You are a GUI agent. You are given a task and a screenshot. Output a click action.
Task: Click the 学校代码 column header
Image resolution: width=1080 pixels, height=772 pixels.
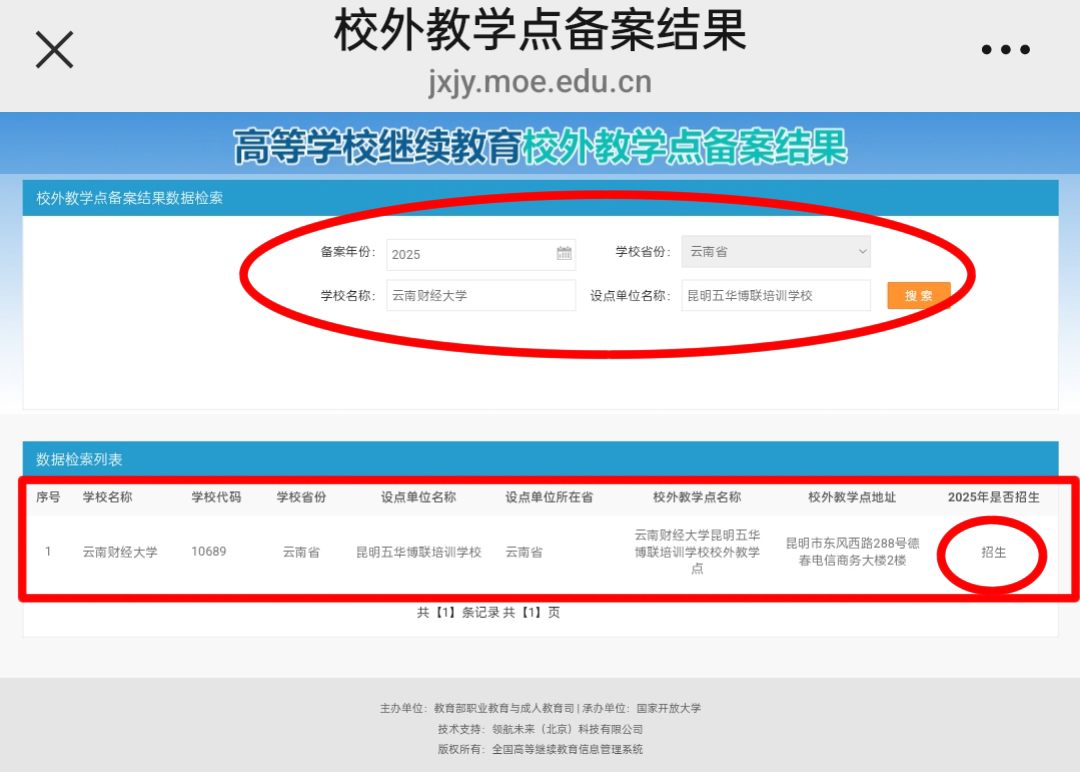(216, 497)
